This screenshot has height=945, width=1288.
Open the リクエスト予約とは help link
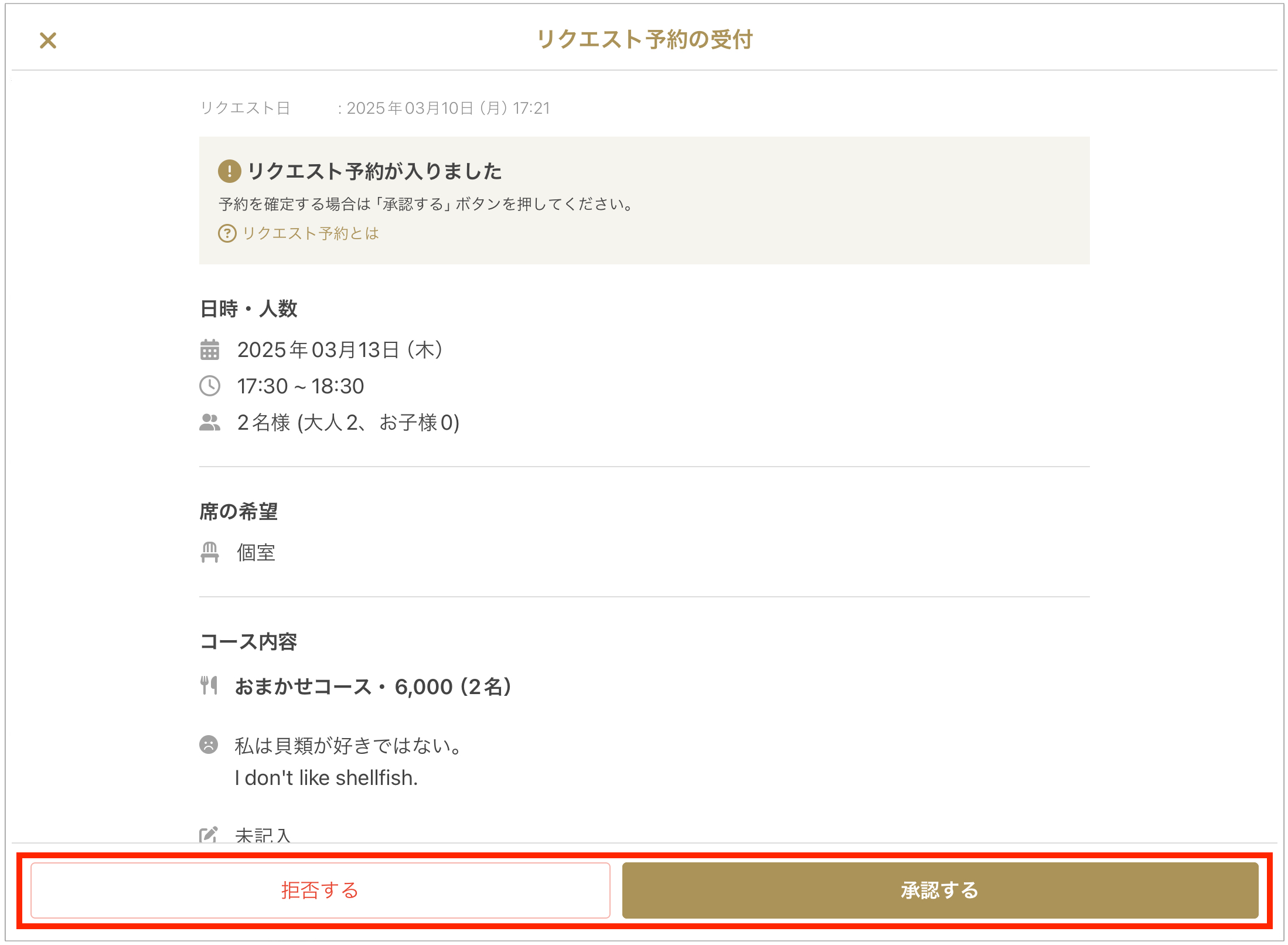click(x=311, y=233)
